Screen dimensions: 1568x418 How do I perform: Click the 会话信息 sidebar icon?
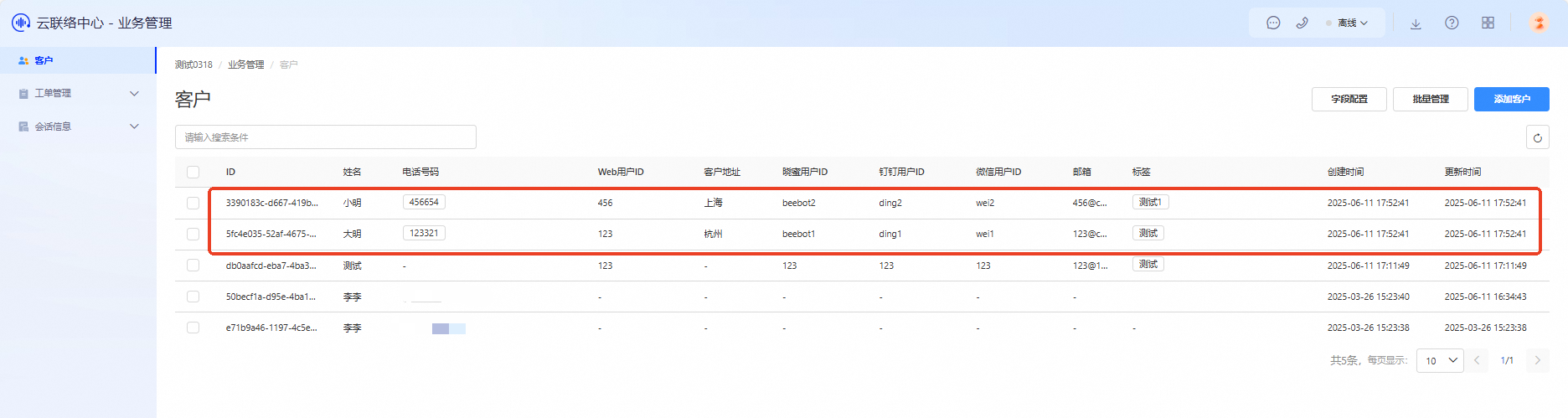click(23, 126)
